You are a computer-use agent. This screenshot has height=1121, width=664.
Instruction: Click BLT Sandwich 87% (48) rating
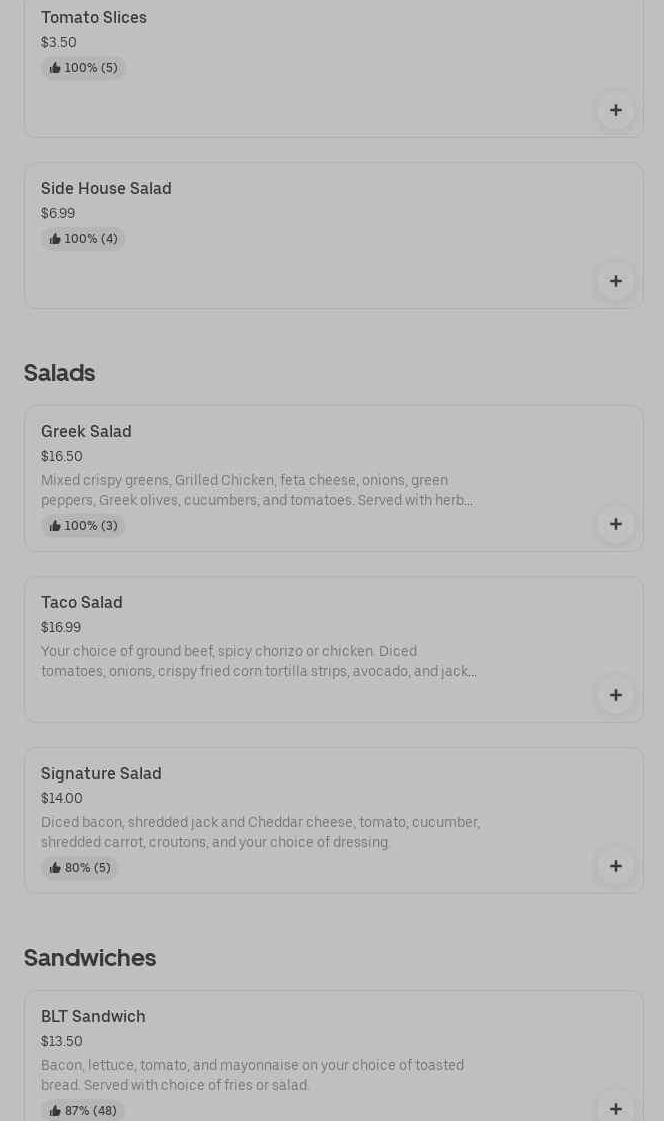pyautogui.click(x=83, y=1110)
